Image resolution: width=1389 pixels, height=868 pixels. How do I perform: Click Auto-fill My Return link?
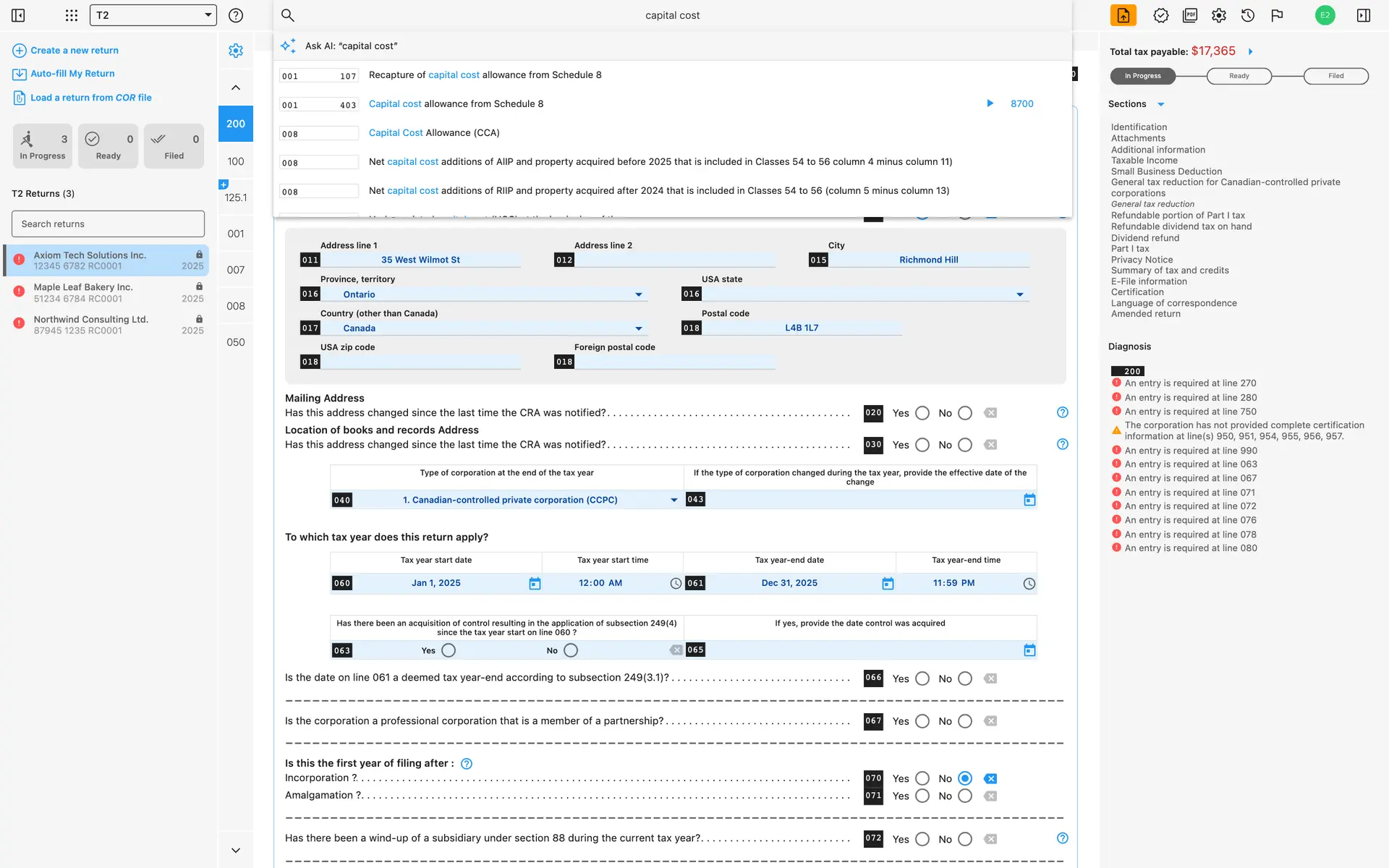tap(72, 74)
